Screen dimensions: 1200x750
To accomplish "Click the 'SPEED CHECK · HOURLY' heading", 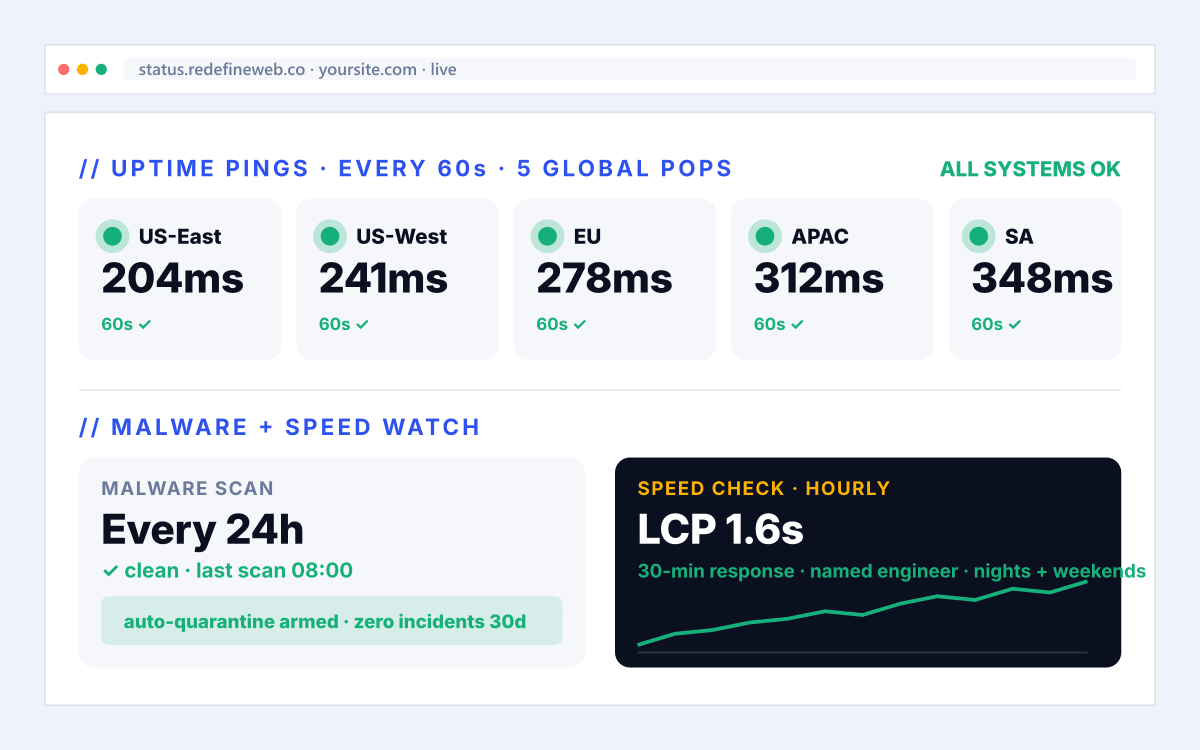I will click(x=764, y=489).
